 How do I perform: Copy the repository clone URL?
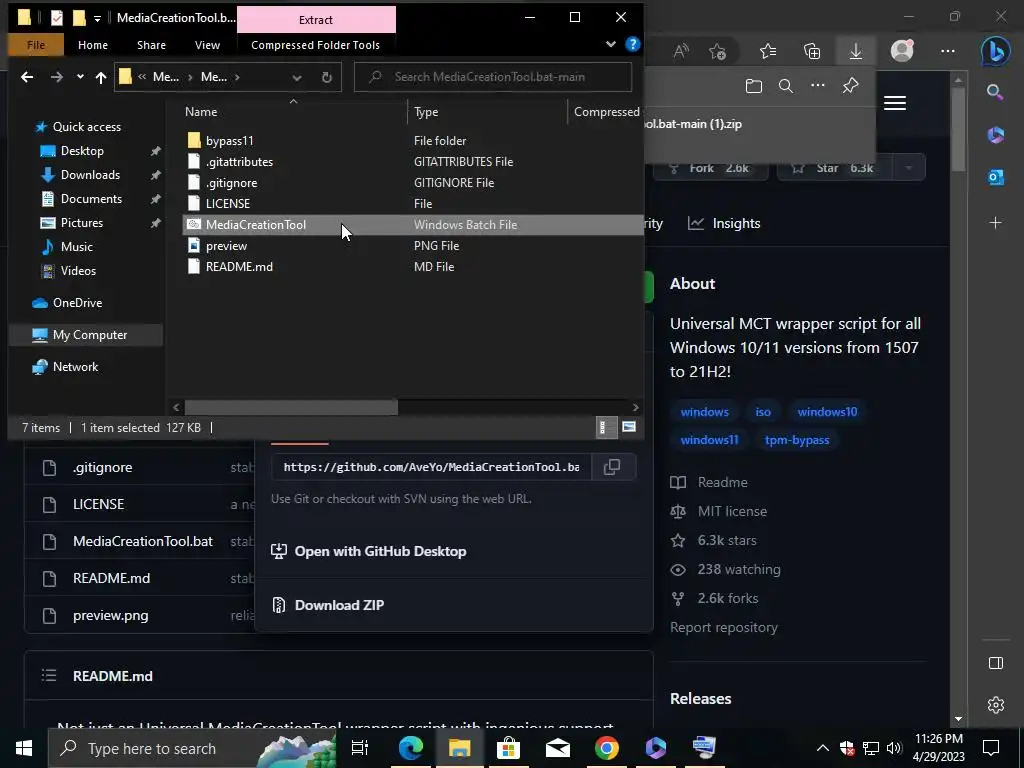pos(612,467)
